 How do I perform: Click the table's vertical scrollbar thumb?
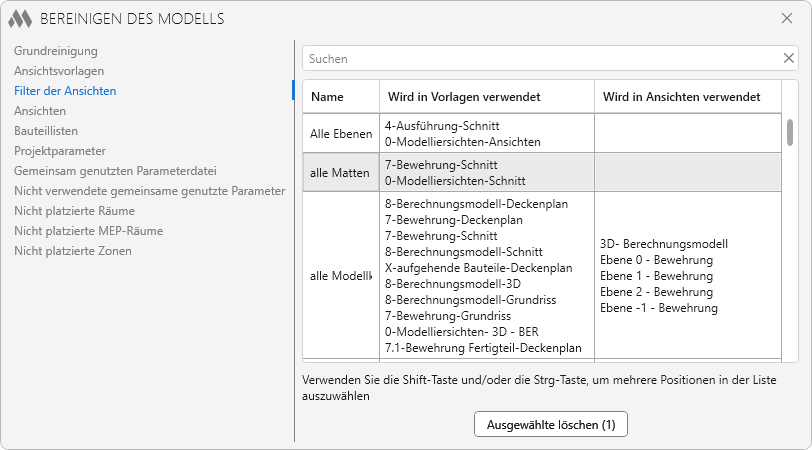(790, 132)
